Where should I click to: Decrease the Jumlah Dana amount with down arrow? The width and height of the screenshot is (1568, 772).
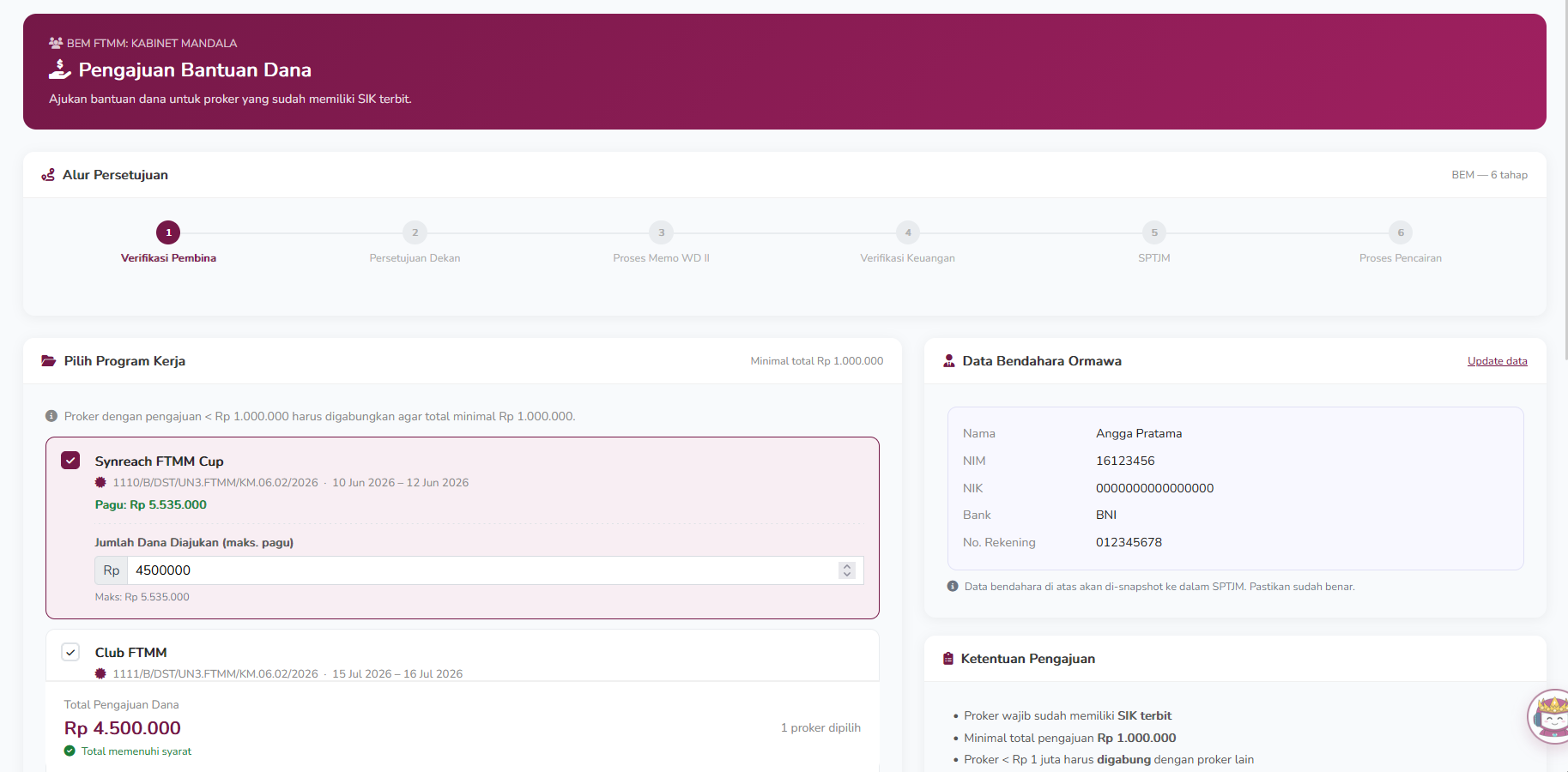click(x=847, y=575)
